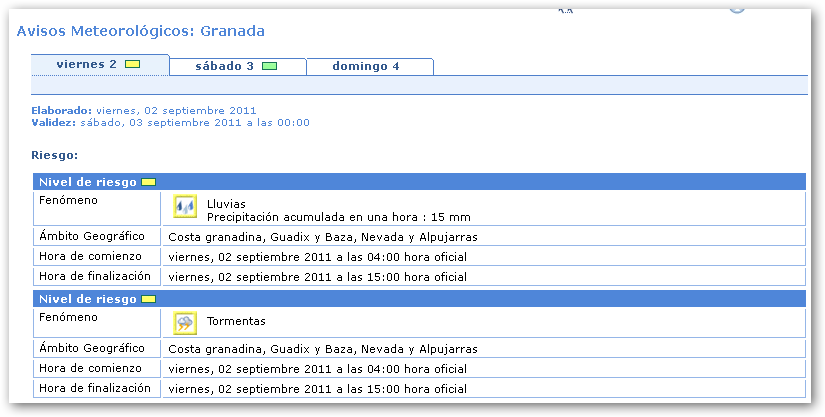Switch to the sábado 3 tab
This screenshot has width=825, height=417.
(x=224, y=66)
